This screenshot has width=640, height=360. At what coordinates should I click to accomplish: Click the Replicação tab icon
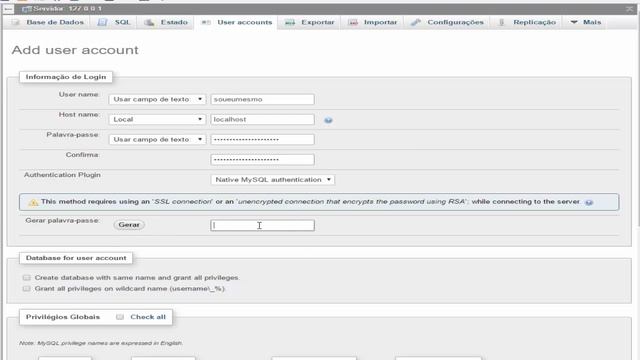coord(502,22)
